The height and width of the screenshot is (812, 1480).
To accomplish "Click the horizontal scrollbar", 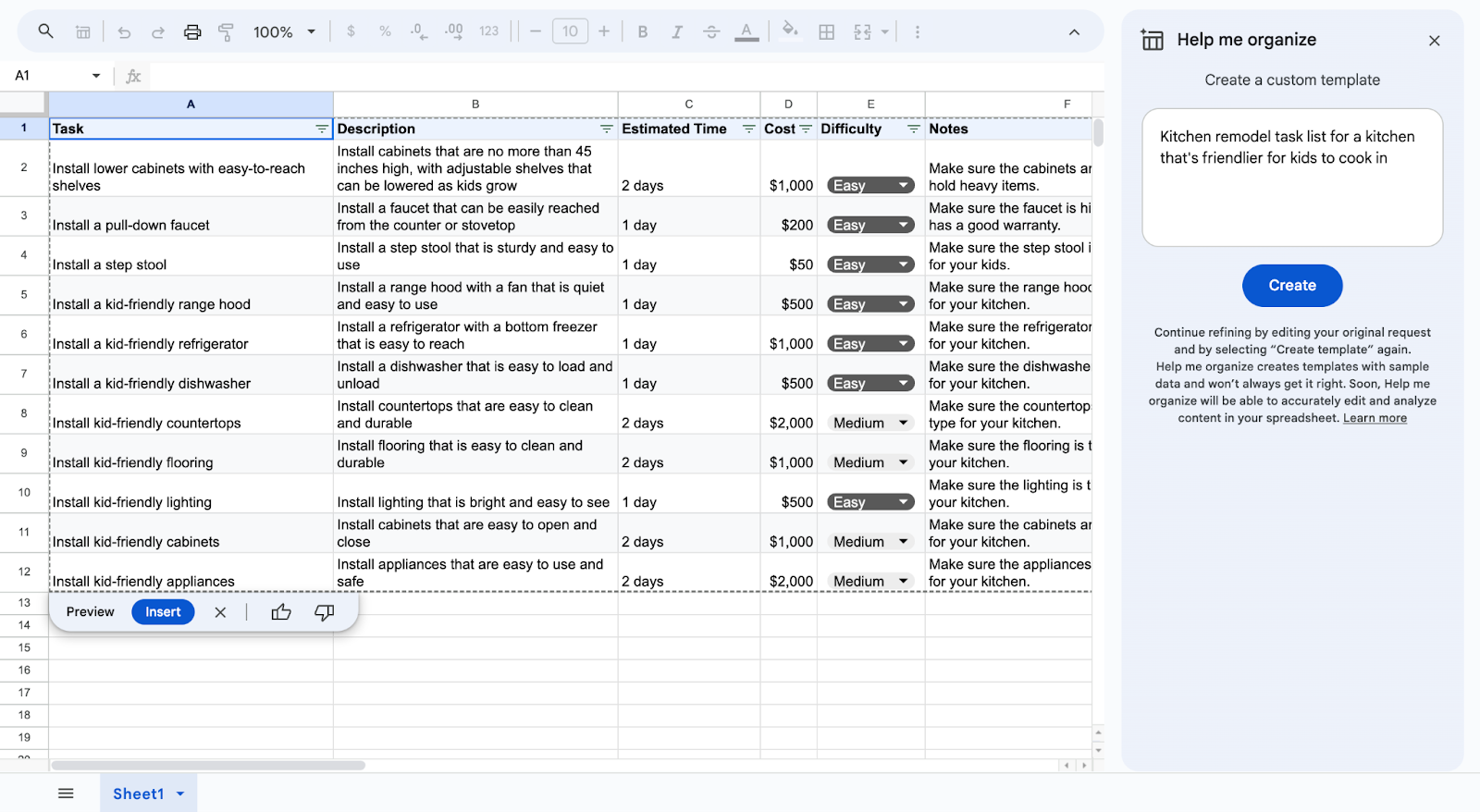I will coord(208,766).
